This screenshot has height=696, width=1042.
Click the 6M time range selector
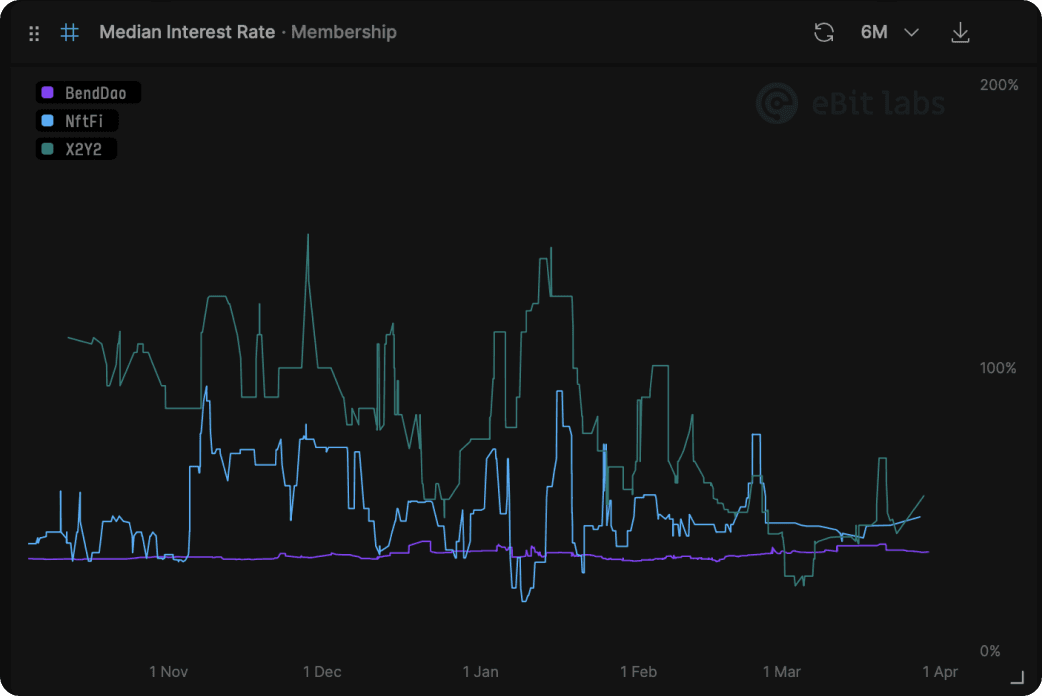(x=875, y=32)
